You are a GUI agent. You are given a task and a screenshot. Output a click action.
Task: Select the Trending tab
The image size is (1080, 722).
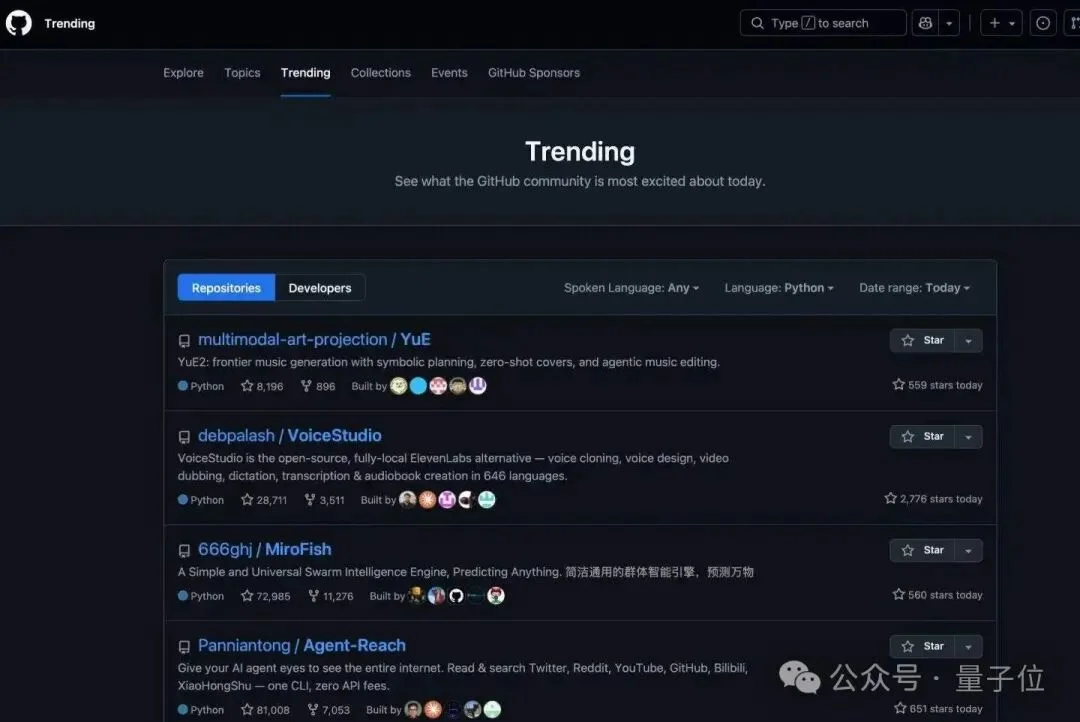click(305, 72)
